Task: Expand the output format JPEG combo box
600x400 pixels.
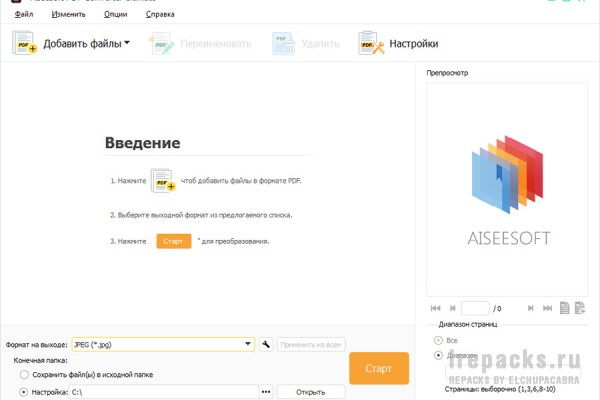Action: (163, 344)
